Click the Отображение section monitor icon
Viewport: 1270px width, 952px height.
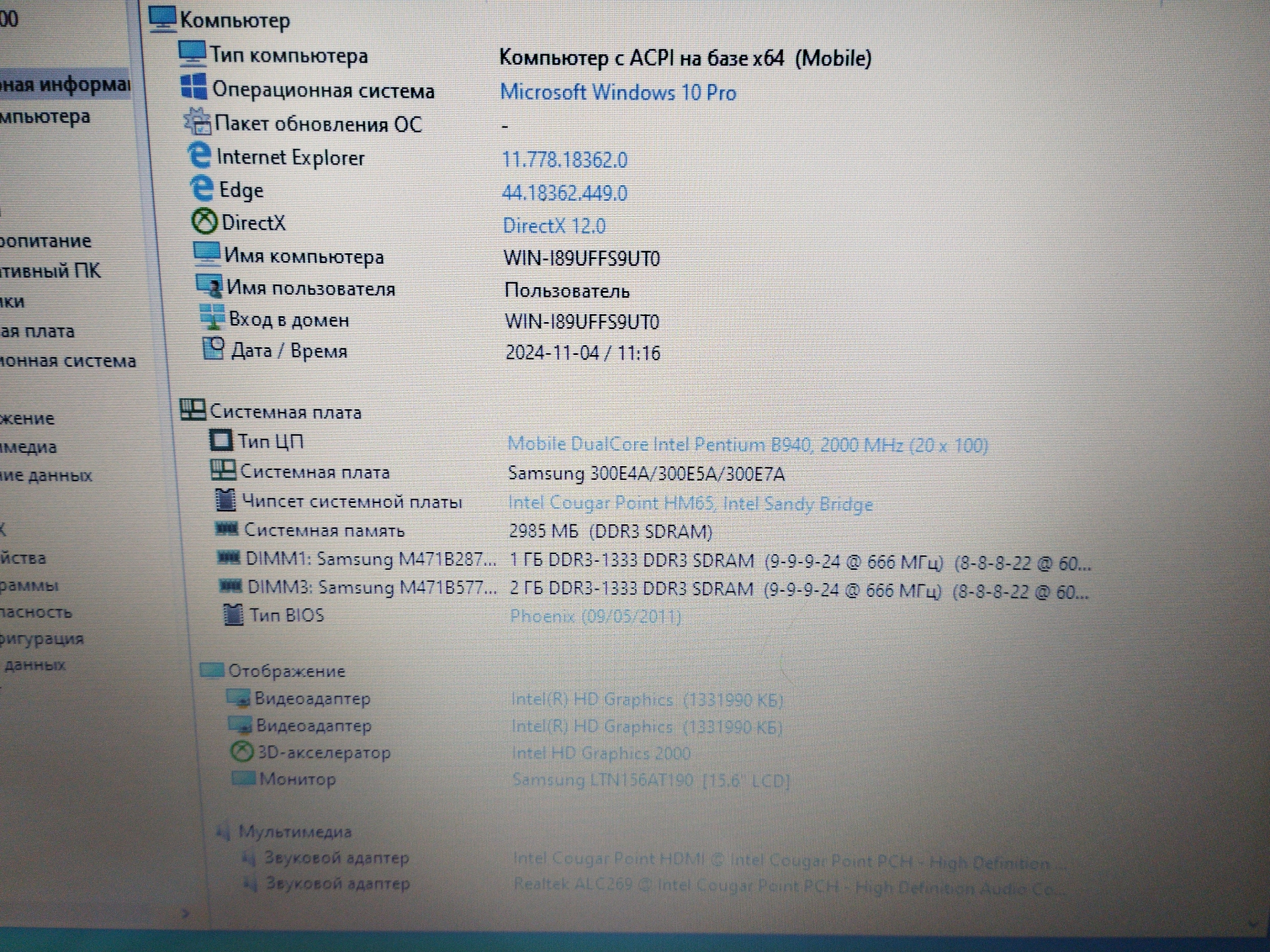click(x=212, y=670)
